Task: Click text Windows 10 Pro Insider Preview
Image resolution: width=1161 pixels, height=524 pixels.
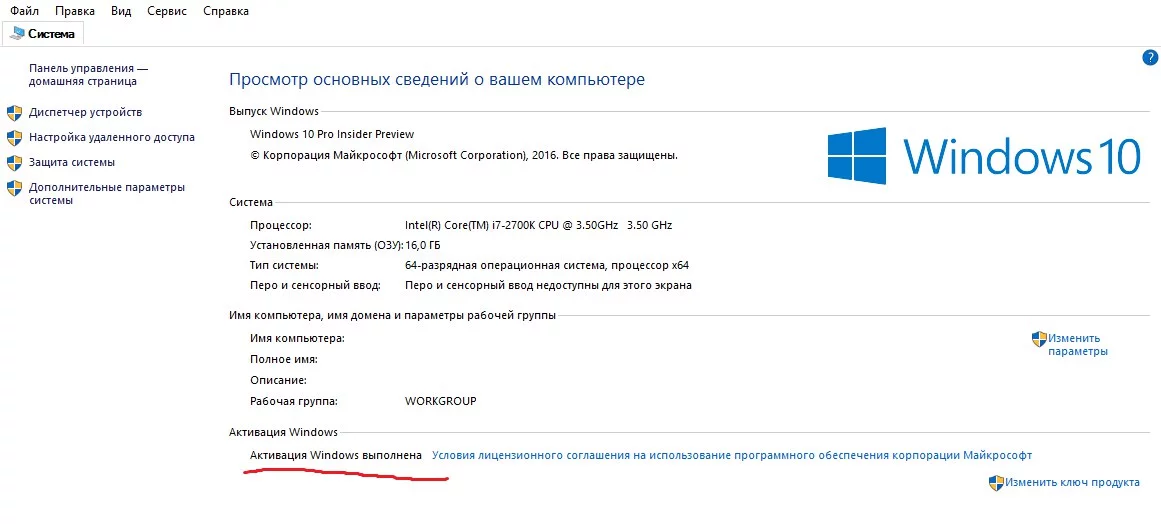Action: click(x=332, y=135)
